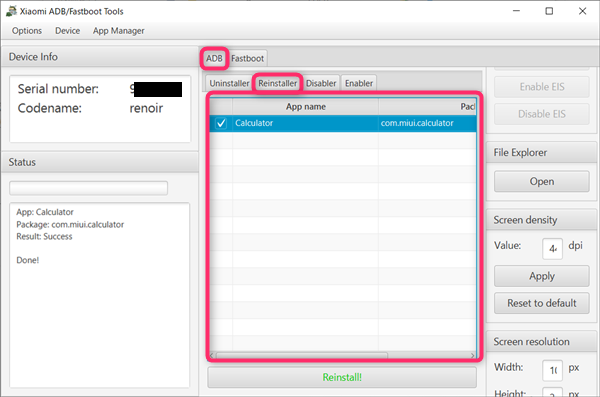Click the scrollbar left arrow in app table
Viewport: 600px width, 397px height.
click(x=212, y=356)
